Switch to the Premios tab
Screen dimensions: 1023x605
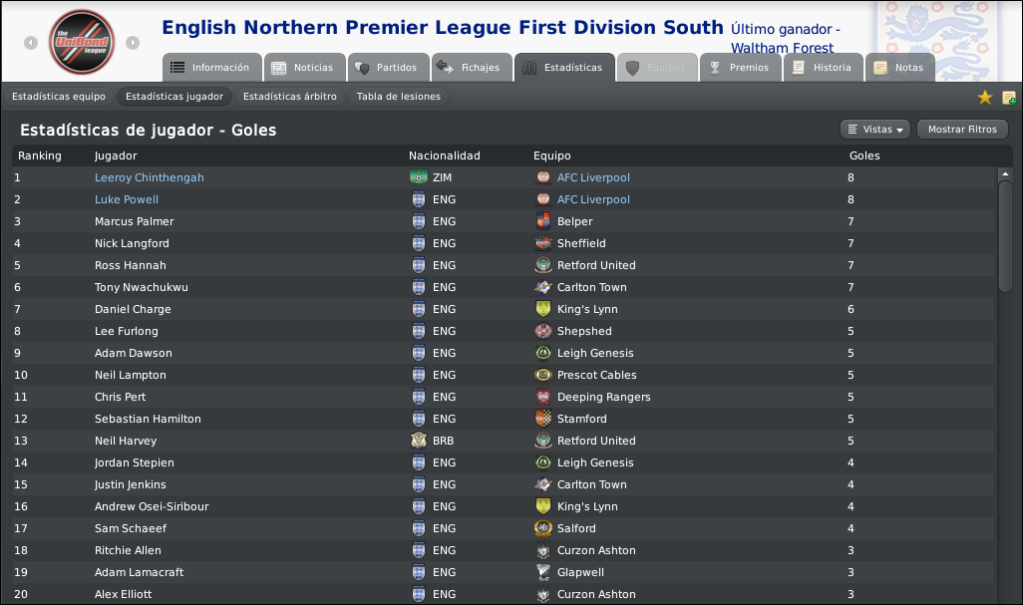741,67
